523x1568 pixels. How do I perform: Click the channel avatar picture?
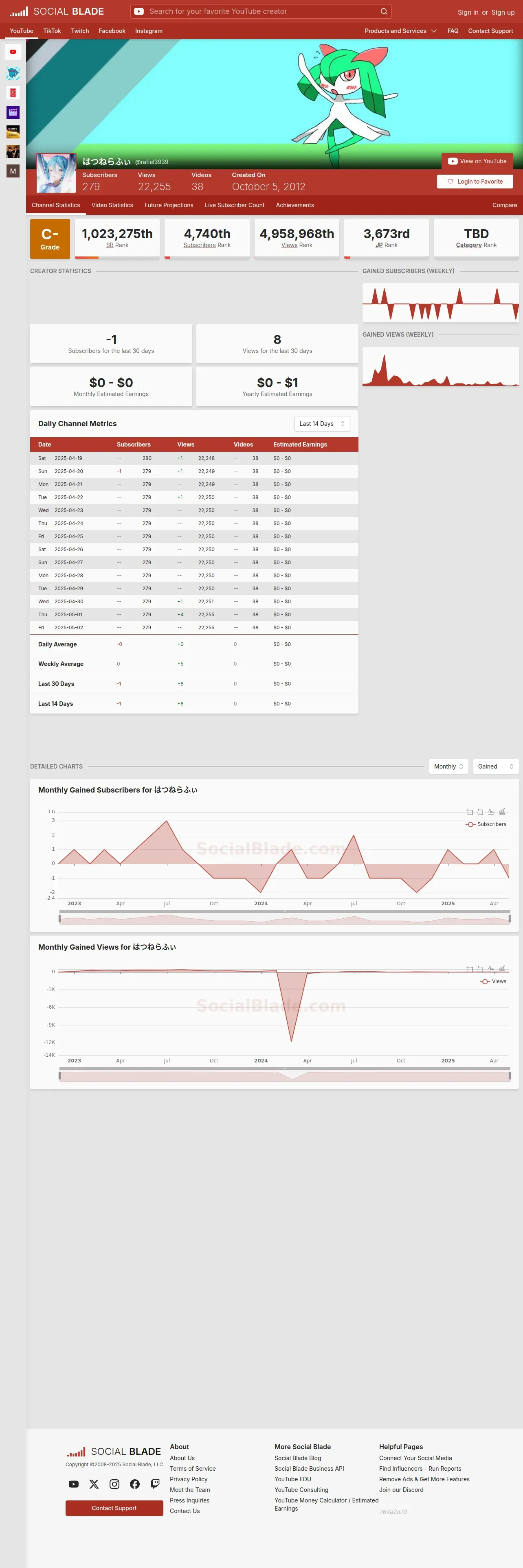pyautogui.click(x=56, y=173)
